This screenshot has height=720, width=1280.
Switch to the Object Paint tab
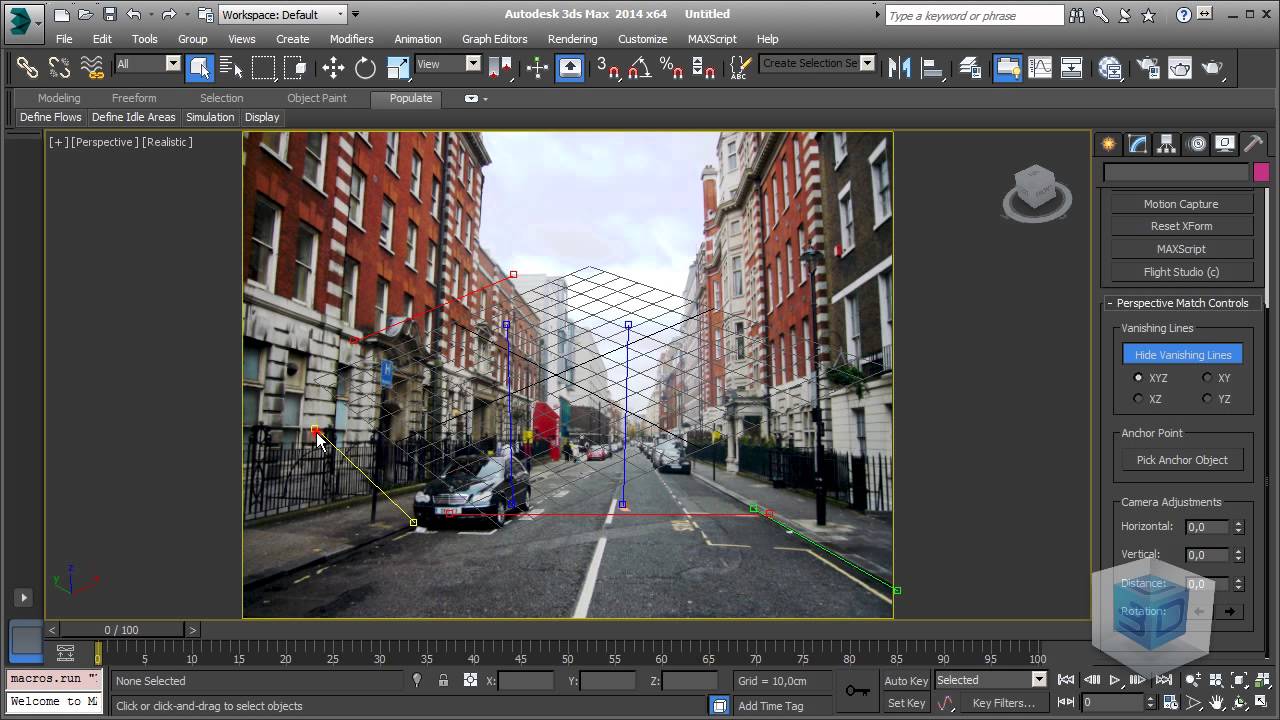(x=317, y=98)
